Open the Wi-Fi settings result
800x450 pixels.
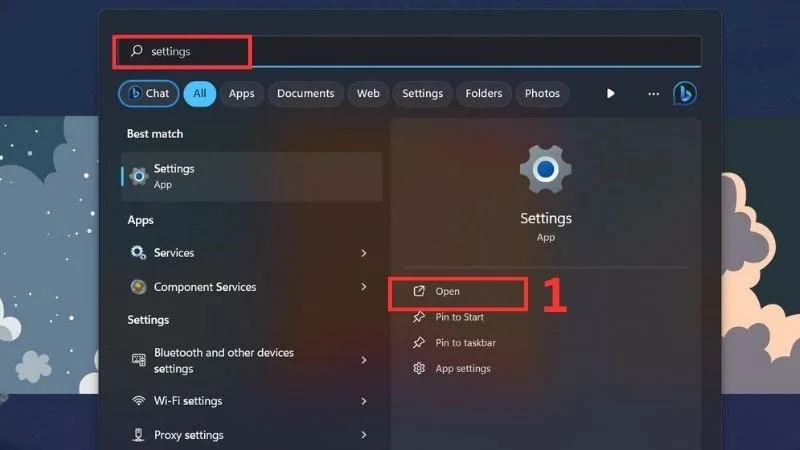[x=252, y=401]
